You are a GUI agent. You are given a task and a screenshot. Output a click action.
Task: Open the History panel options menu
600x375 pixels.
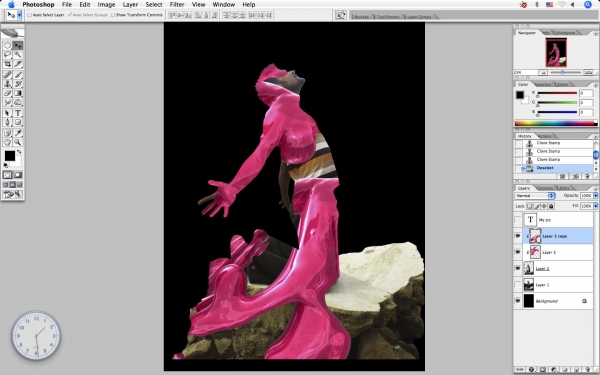pos(595,136)
